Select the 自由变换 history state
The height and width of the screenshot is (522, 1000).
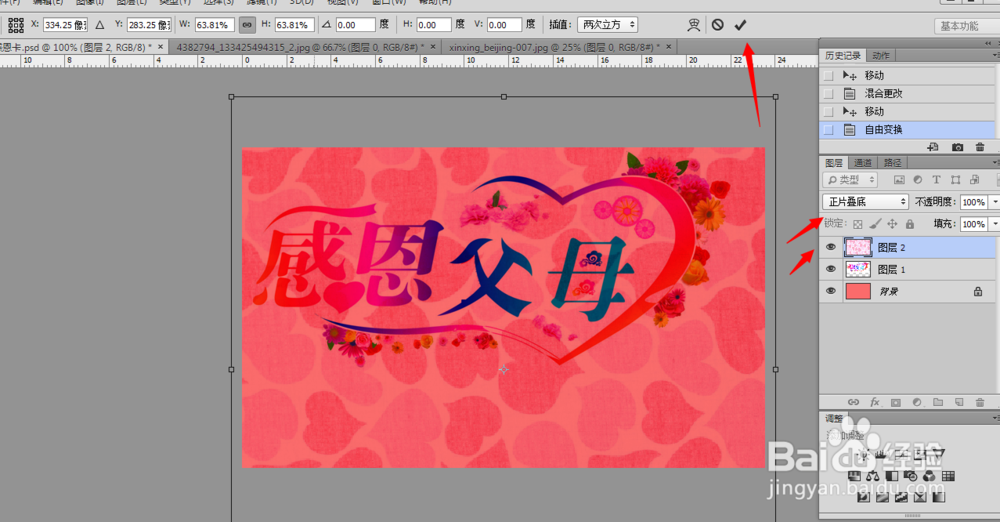coord(907,130)
